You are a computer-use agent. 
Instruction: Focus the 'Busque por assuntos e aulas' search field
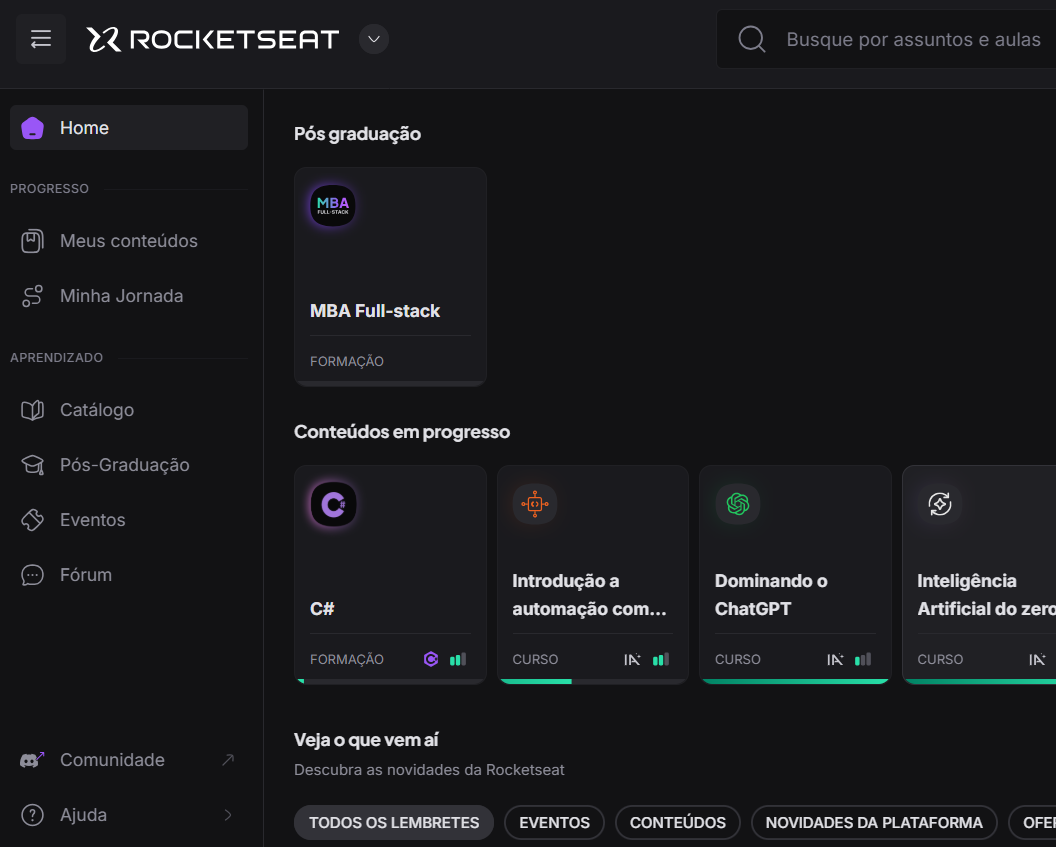[x=886, y=39]
